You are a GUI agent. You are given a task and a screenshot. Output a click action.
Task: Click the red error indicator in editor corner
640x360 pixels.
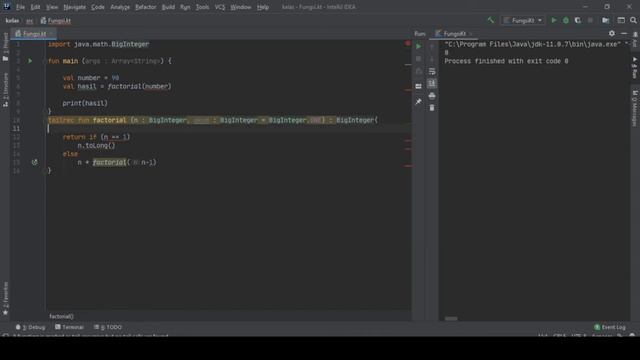[407, 43]
